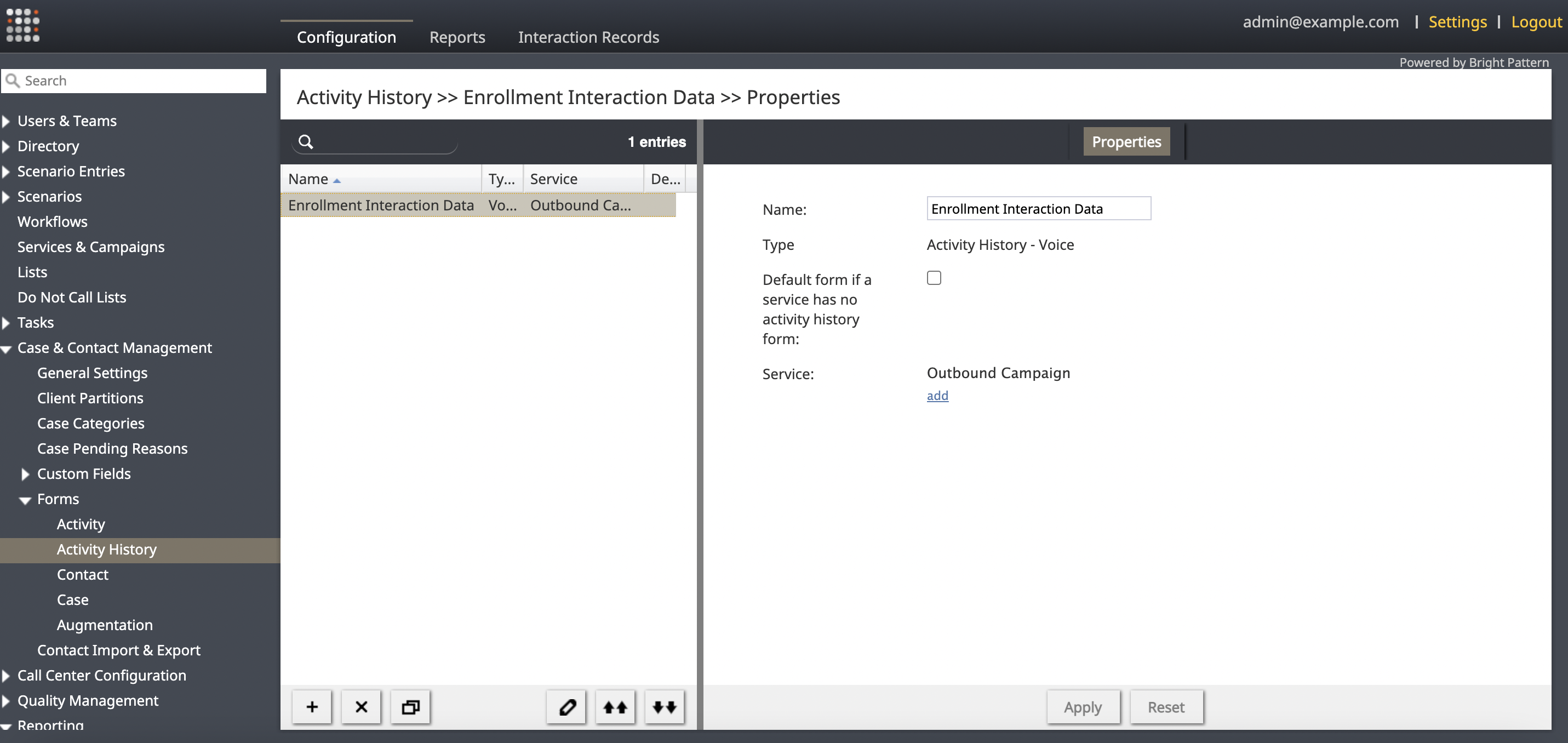Sort list by the Service column

[x=583, y=179]
